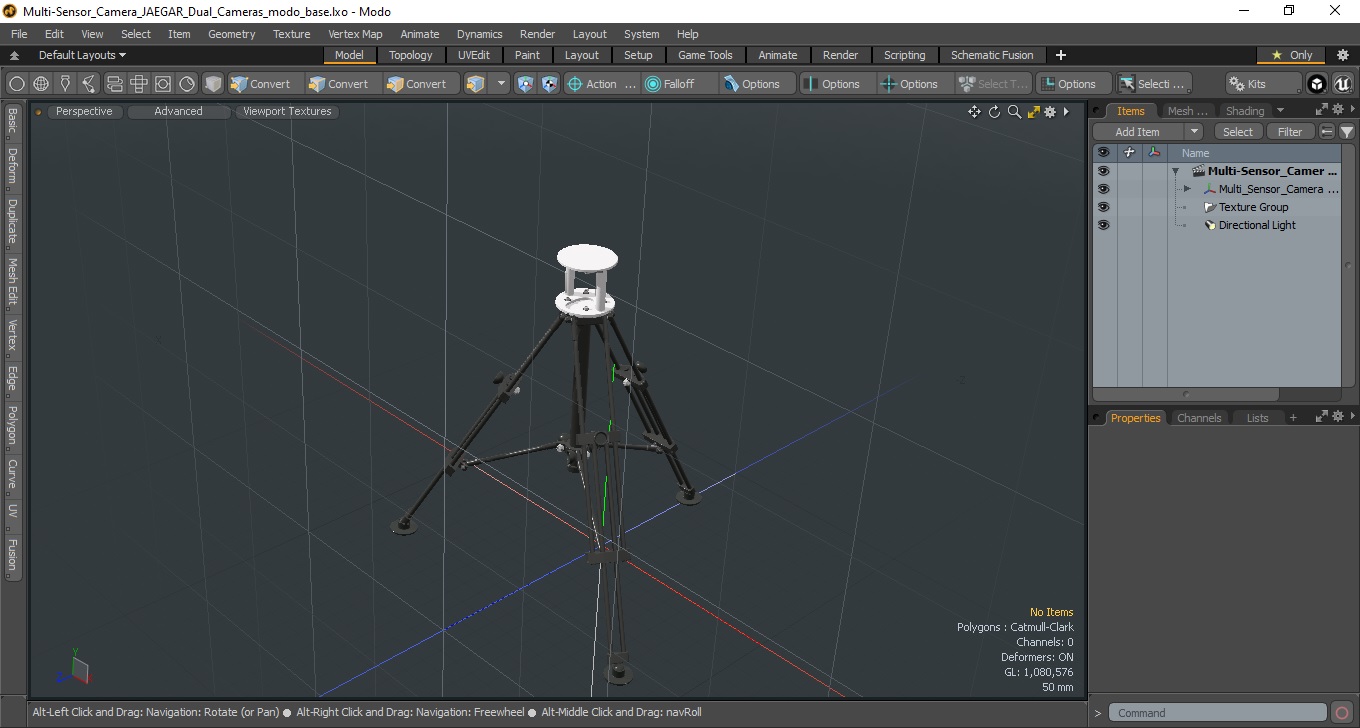Collapse the Multi-Sensor_Camer scene tree

pos(1176,171)
